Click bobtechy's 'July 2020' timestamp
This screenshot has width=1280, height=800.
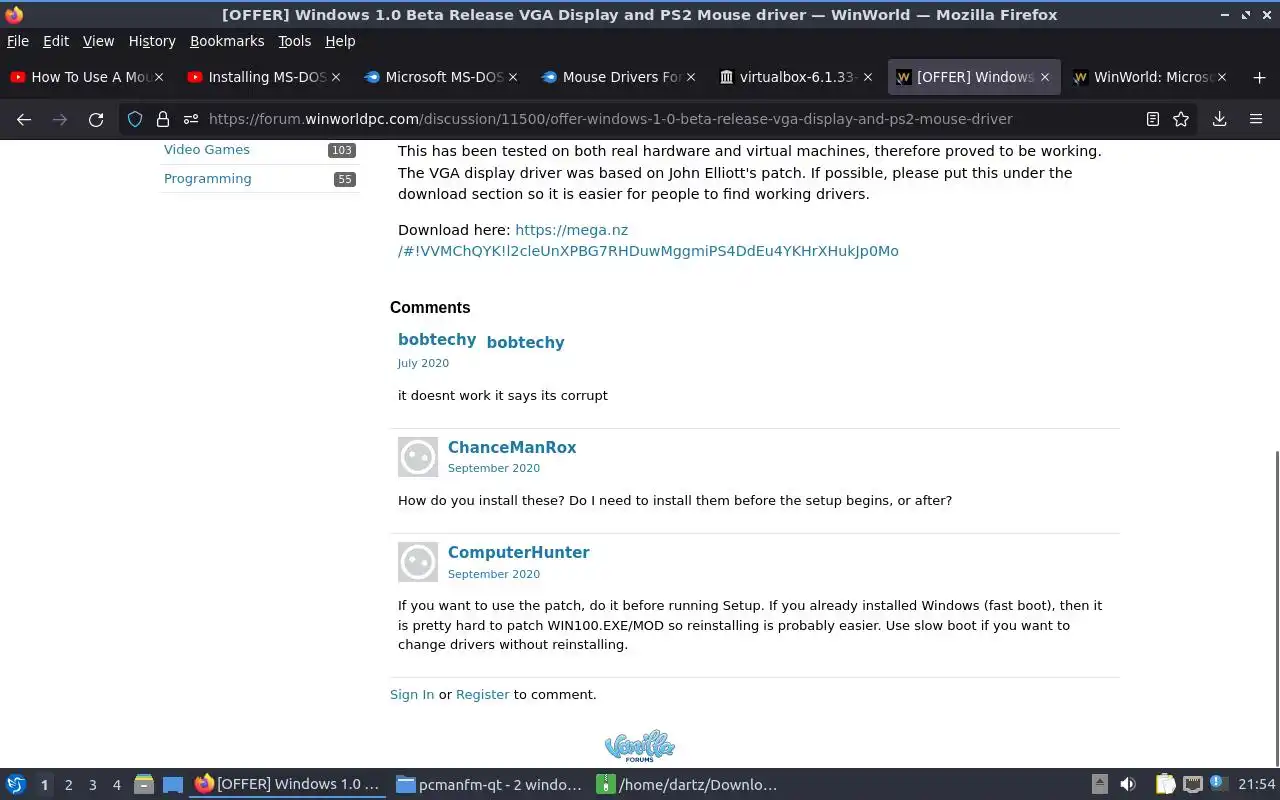[423, 364]
